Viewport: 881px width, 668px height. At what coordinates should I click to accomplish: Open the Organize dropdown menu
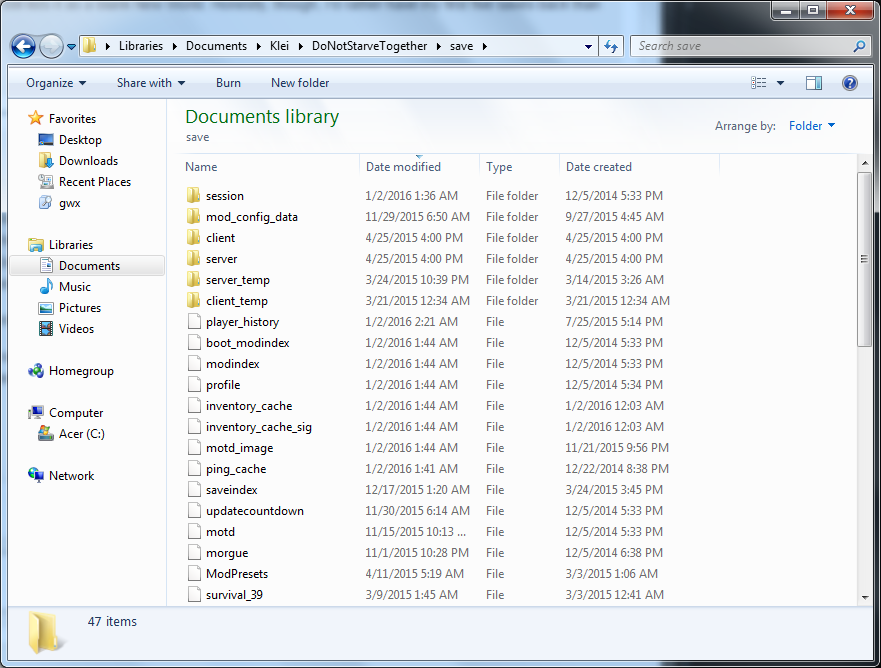point(56,83)
